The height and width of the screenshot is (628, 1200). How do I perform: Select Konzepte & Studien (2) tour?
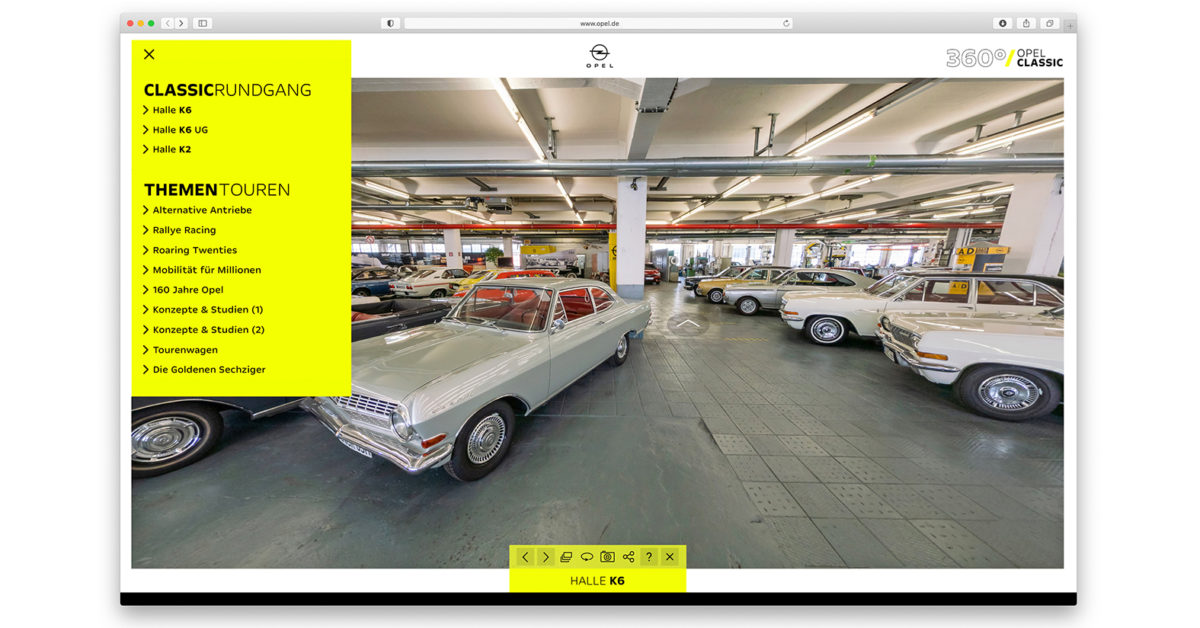[x=204, y=330]
